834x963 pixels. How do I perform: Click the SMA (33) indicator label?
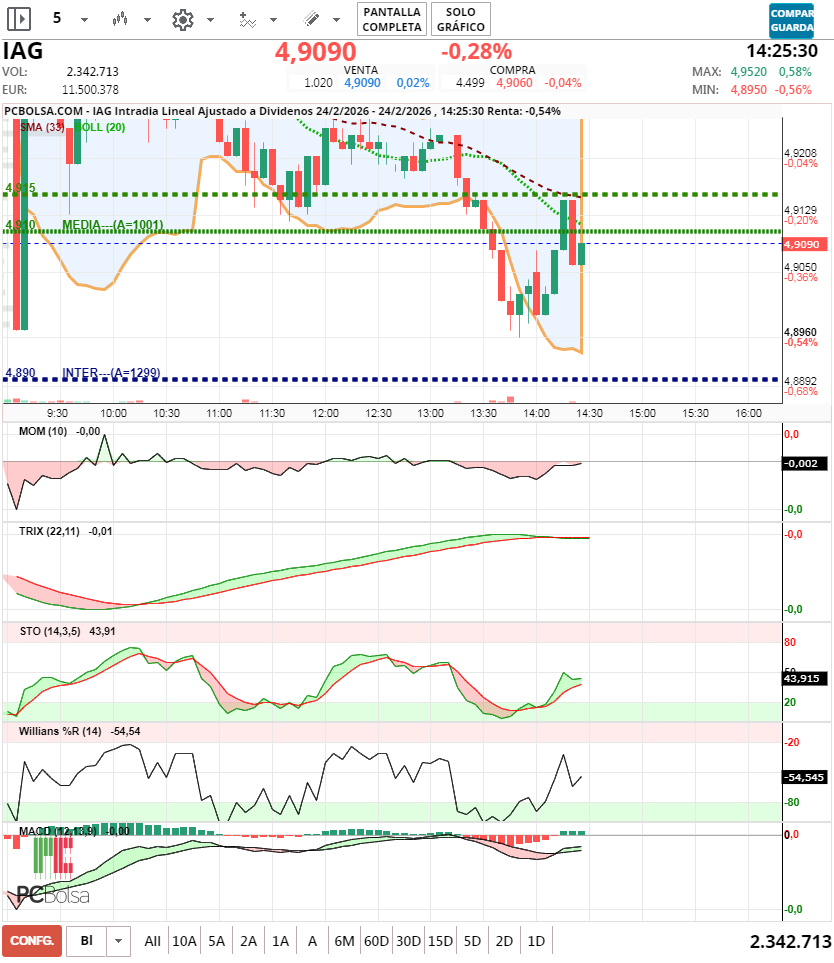(42, 127)
